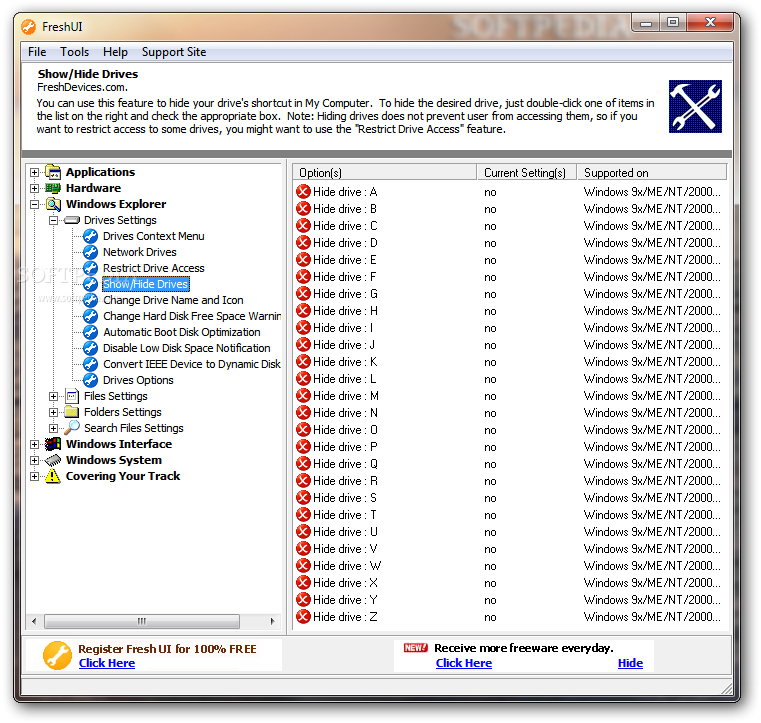Expand the Files Settings branch
The height and width of the screenshot is (723, 761).
coord(53,396)
